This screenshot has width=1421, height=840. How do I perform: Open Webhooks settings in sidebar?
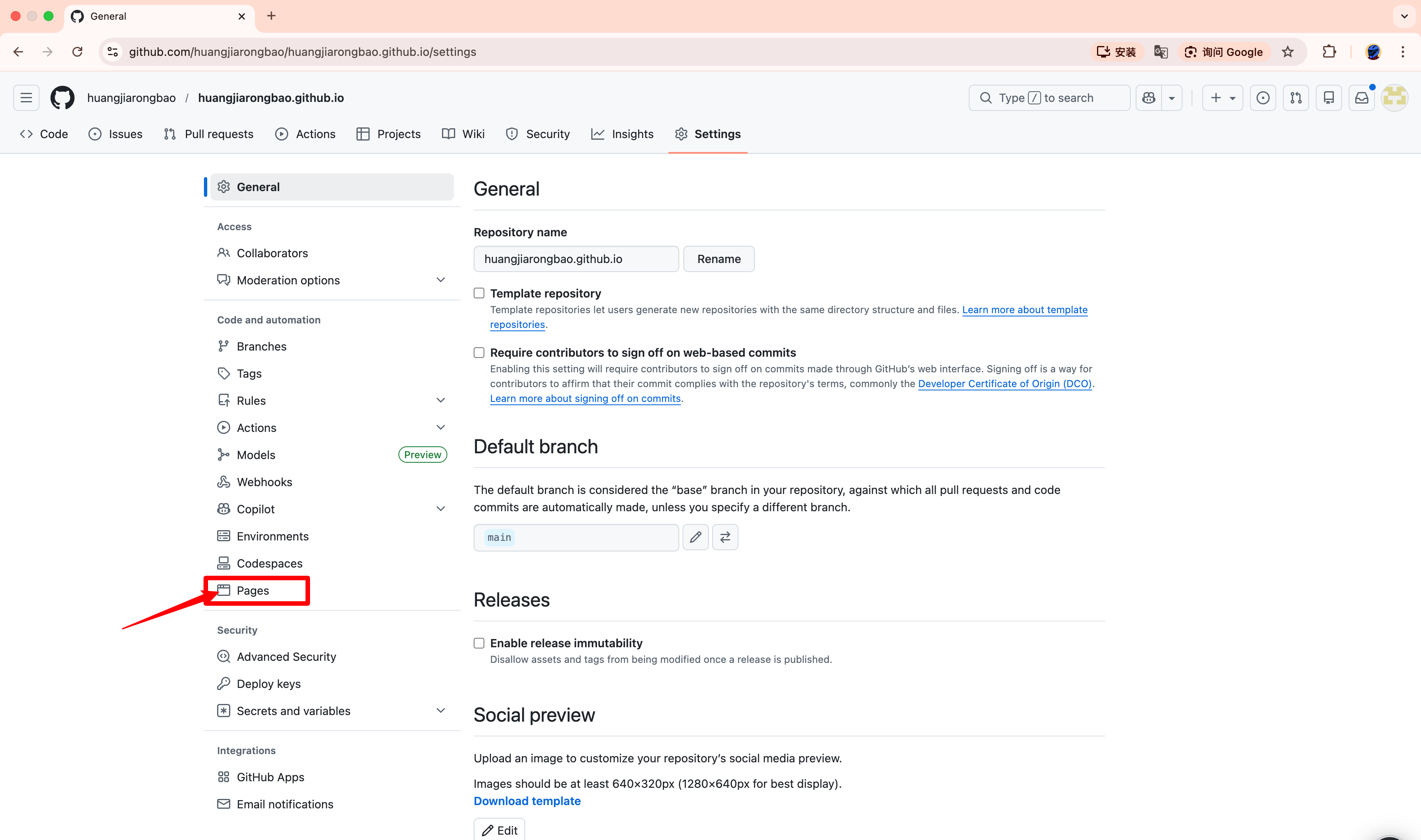coord(332,482)
